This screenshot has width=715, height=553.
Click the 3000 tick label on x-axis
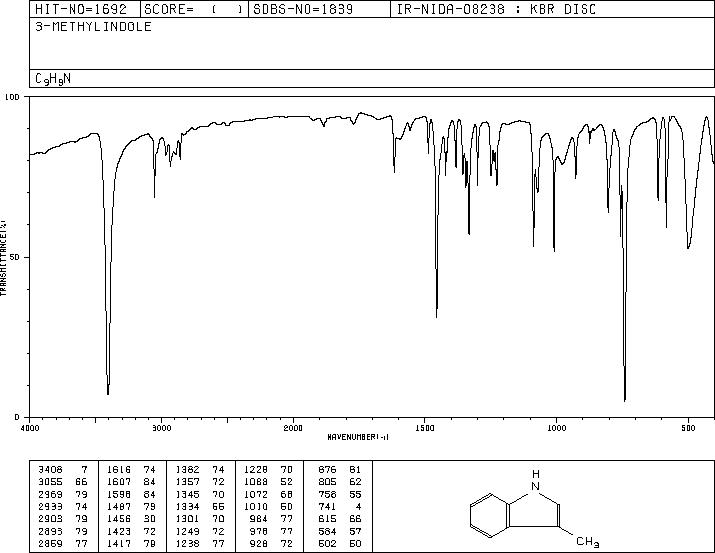161,428
